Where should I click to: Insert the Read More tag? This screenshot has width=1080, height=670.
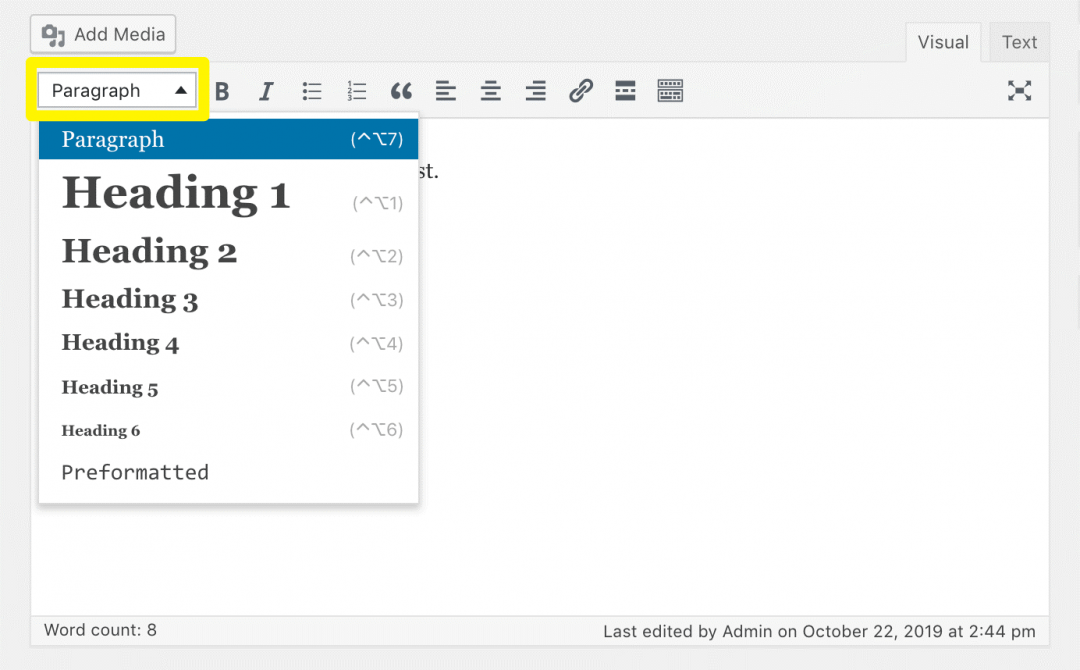[x=625, y=90]
